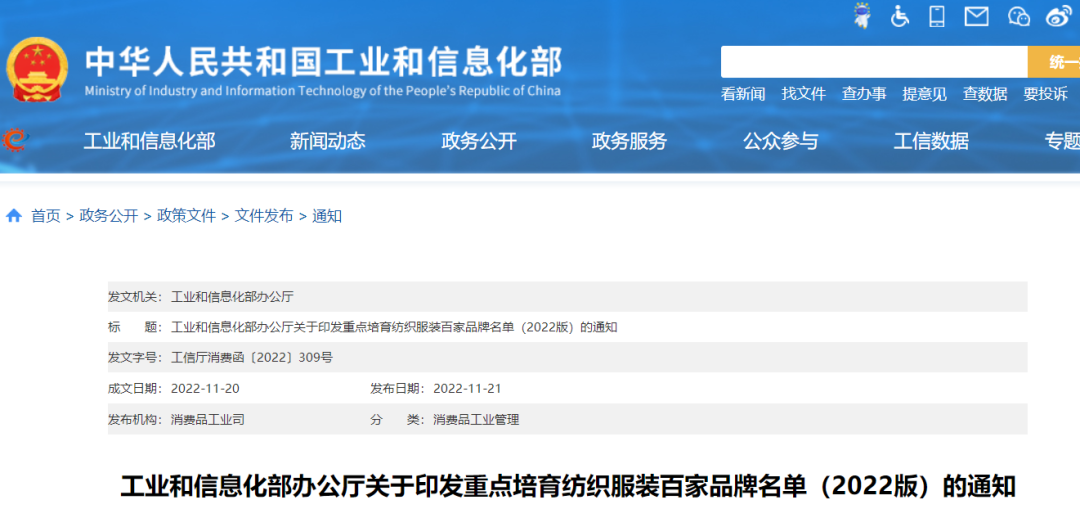
Task: Open the email envelope icon
Action: (x=976, y=17)
